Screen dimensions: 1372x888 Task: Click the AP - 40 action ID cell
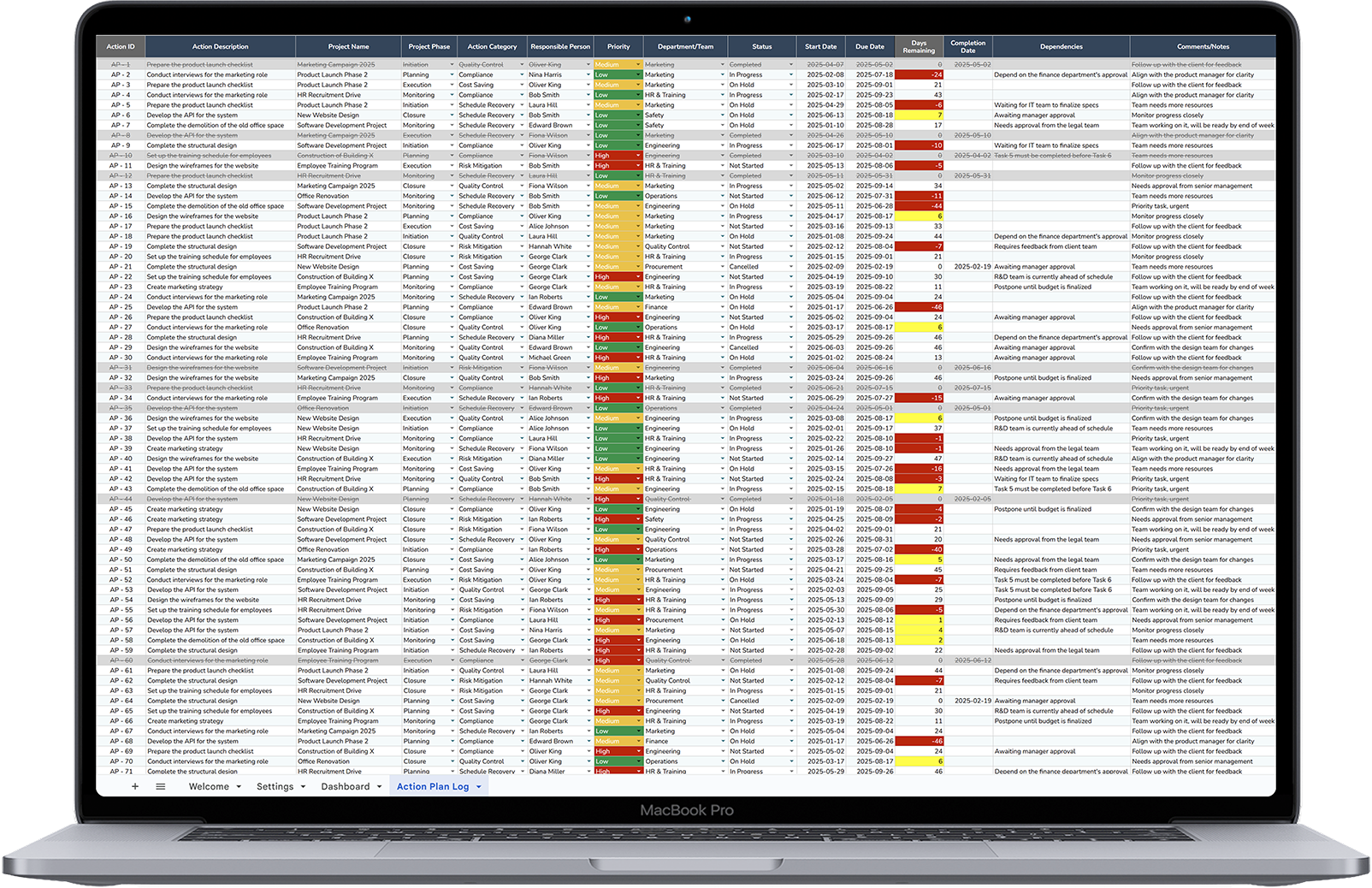coord(121,459)
